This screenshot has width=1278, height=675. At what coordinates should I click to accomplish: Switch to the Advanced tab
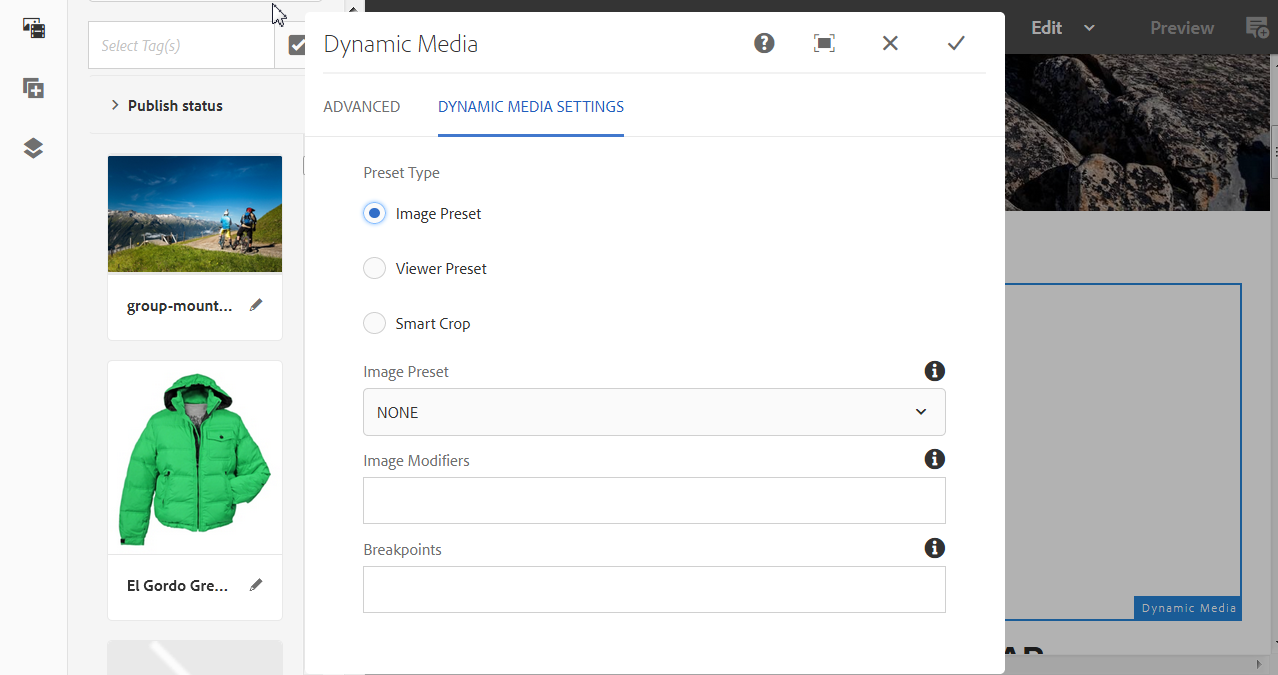(x=362, y=107)
